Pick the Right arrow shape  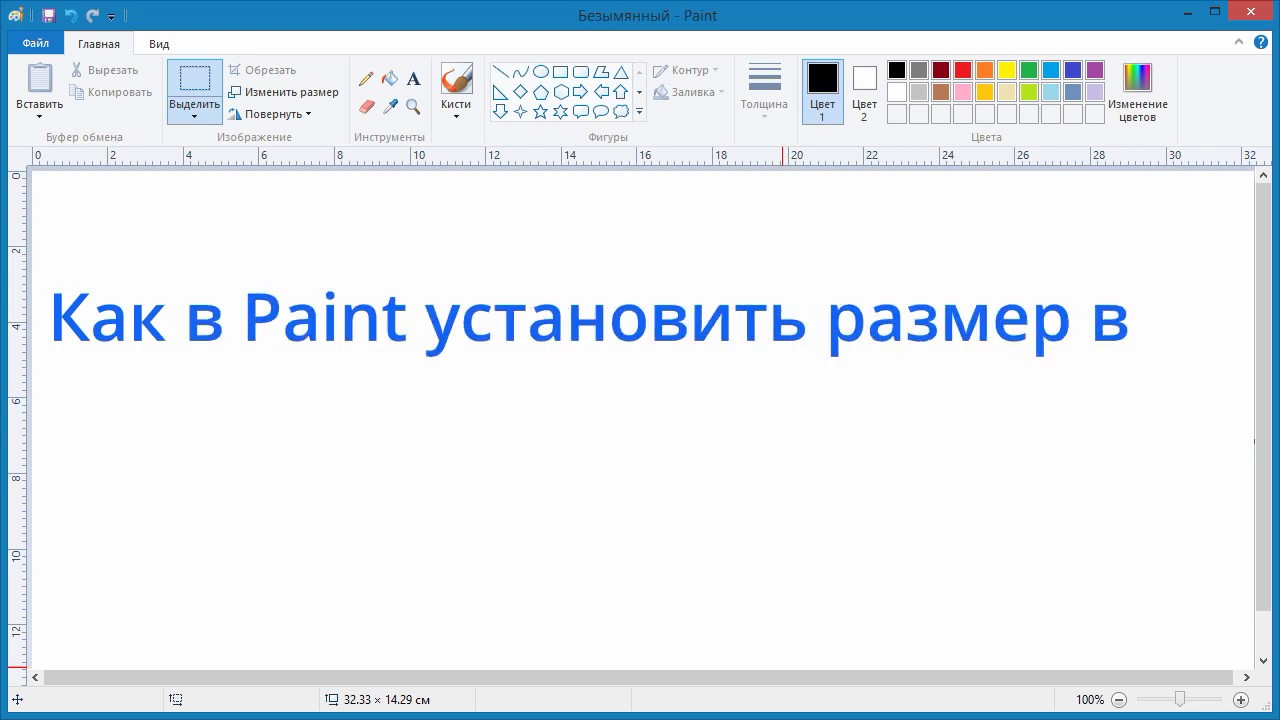580,92
